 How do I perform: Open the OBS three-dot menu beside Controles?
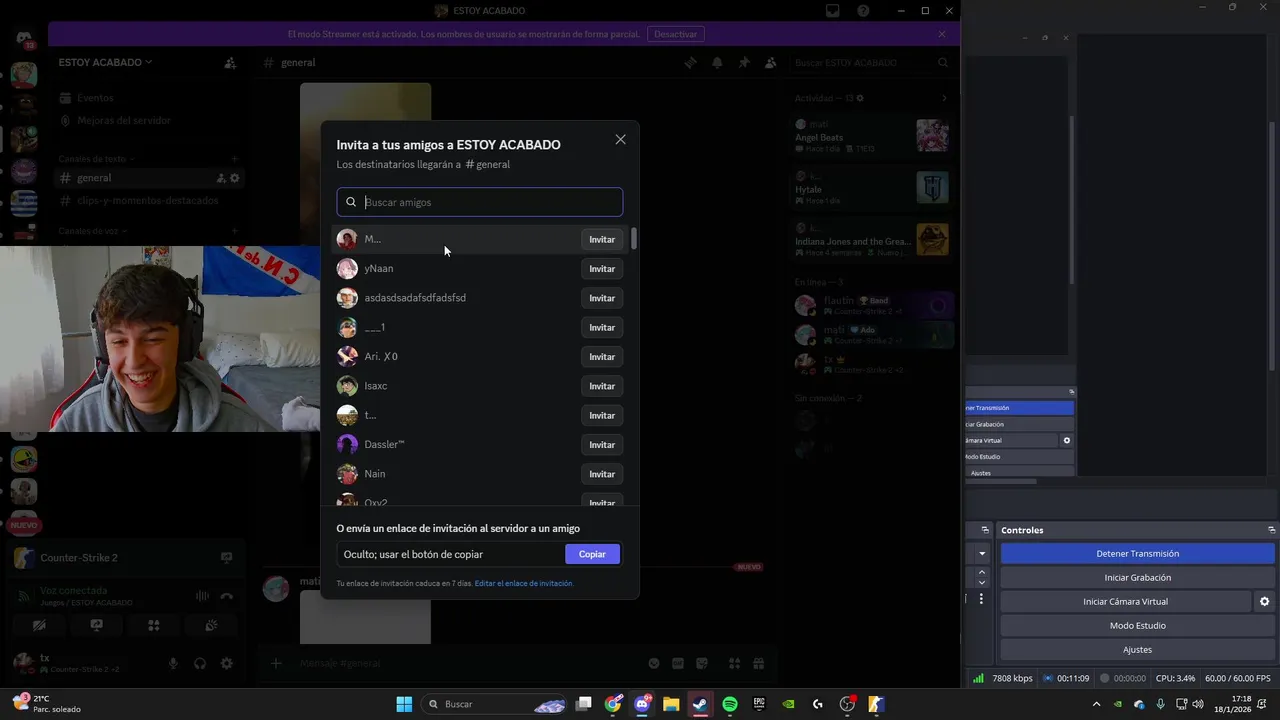coord(982,599)
